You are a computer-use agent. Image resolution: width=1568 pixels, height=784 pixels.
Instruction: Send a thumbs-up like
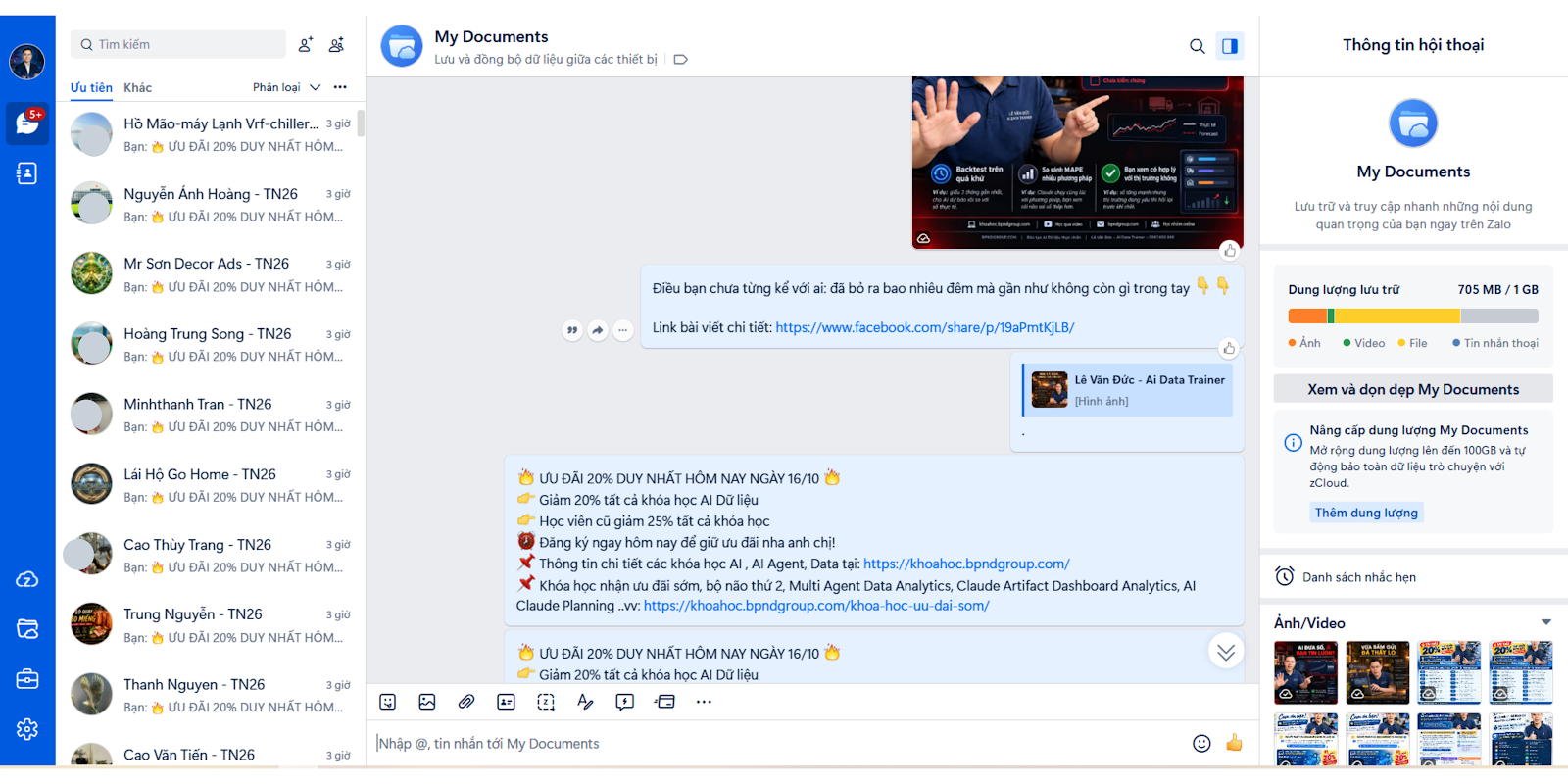[x=1234, y=743]
